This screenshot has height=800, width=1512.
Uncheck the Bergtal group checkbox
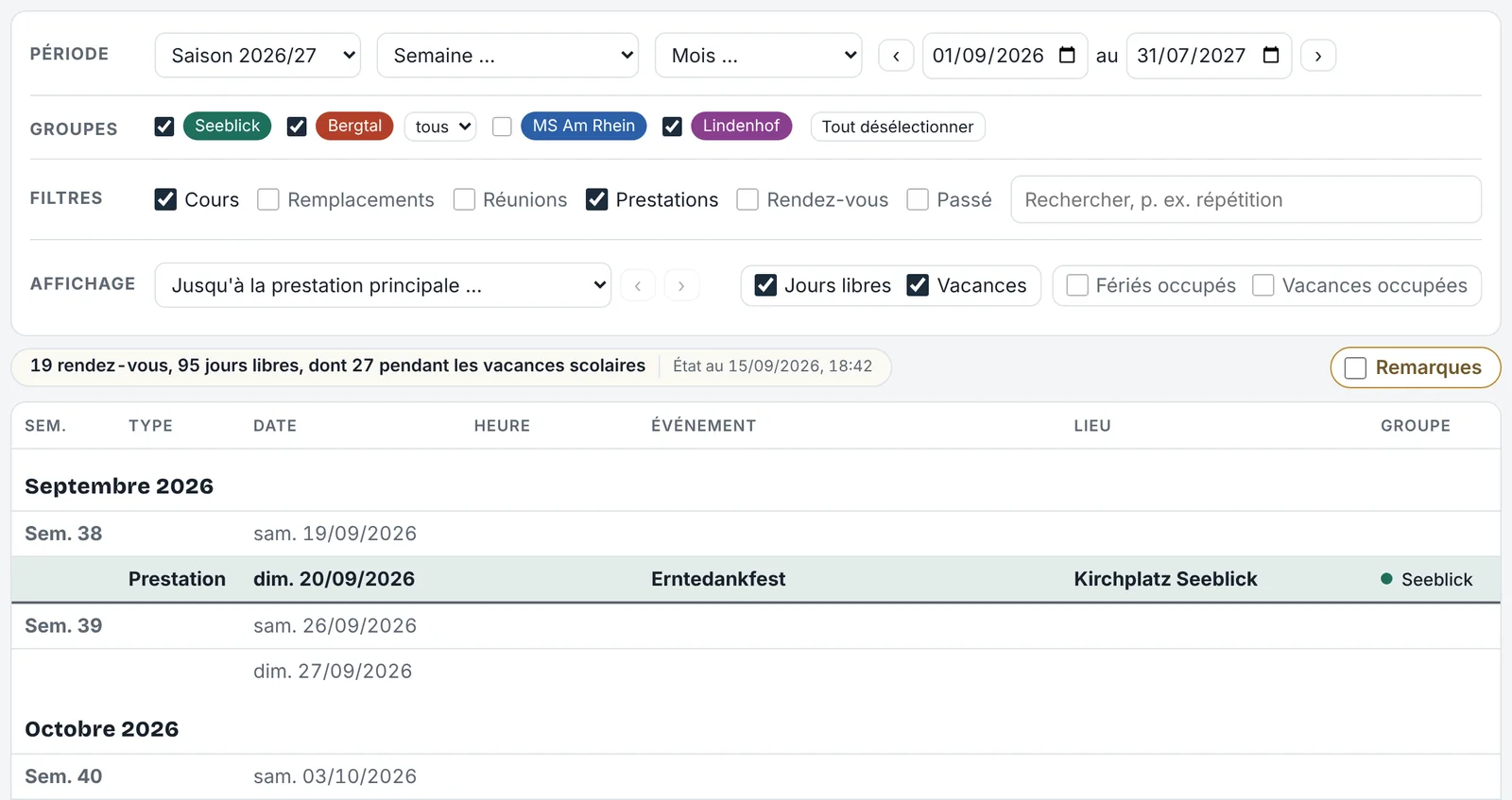297,127
